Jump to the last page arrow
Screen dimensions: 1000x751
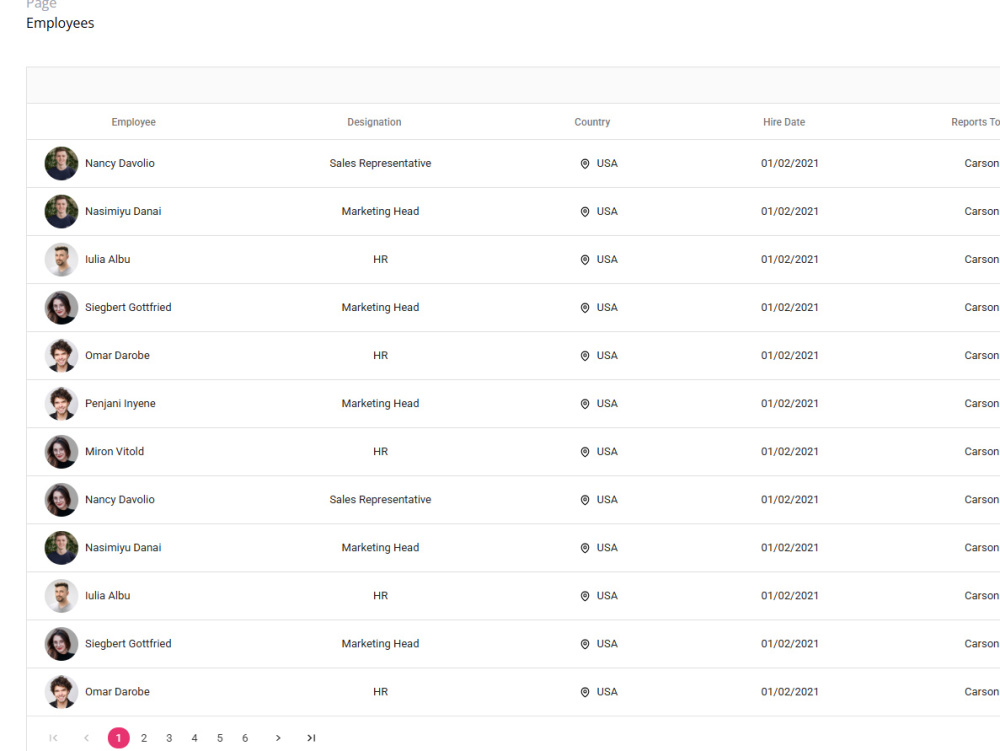pyautogui.click(x=311, y=738)
